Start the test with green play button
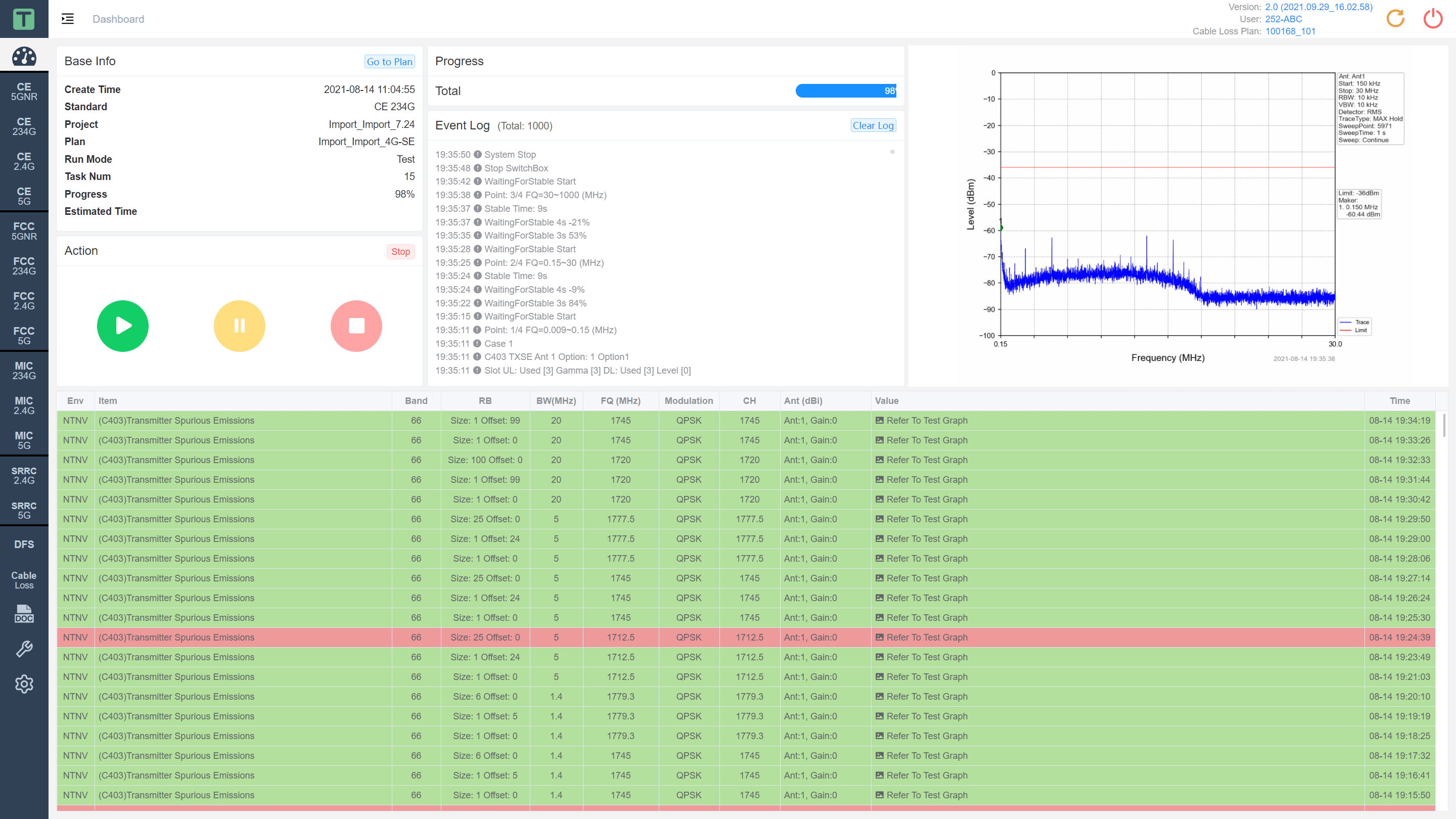 123,326
